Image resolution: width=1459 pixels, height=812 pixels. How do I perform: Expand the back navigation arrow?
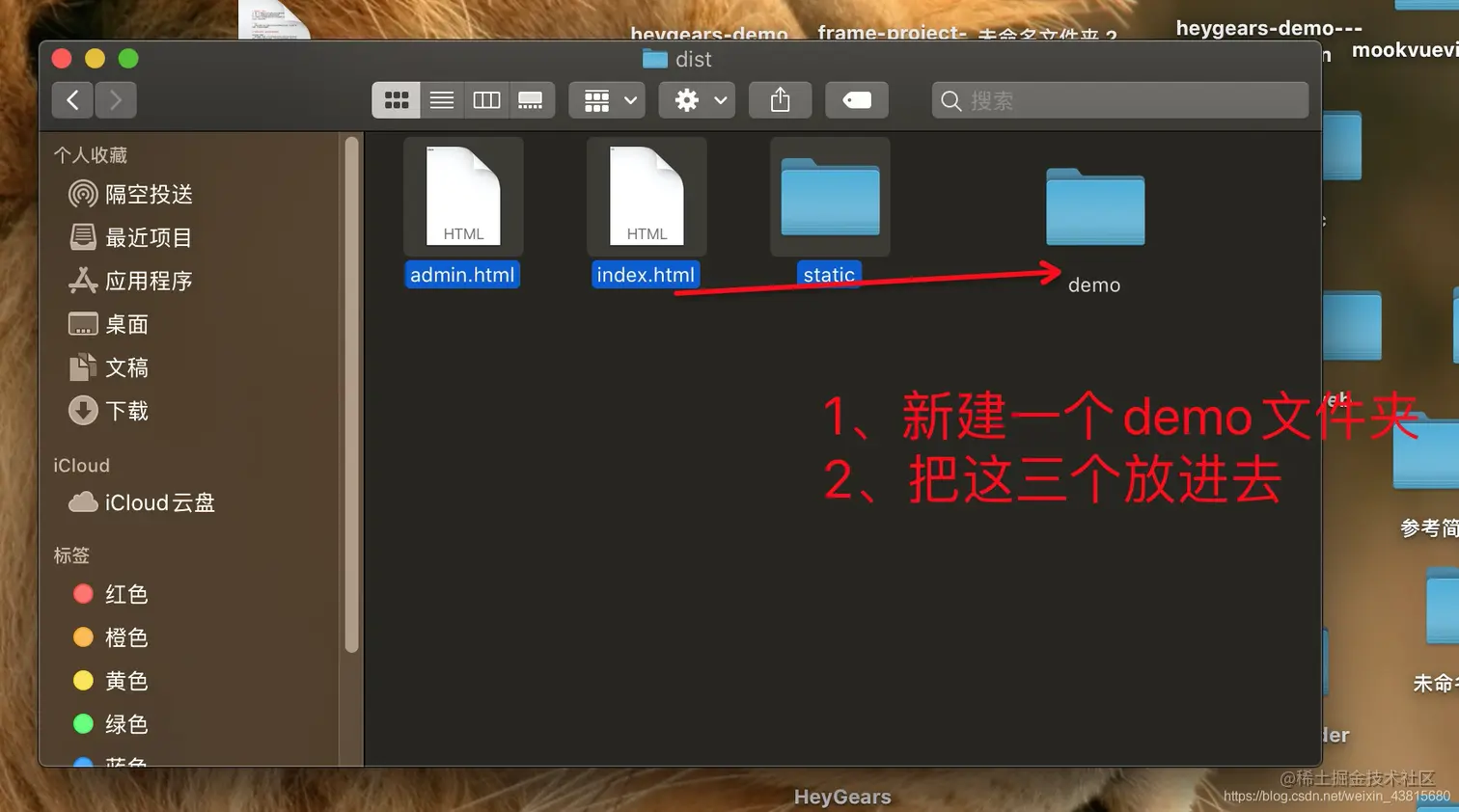72,99
